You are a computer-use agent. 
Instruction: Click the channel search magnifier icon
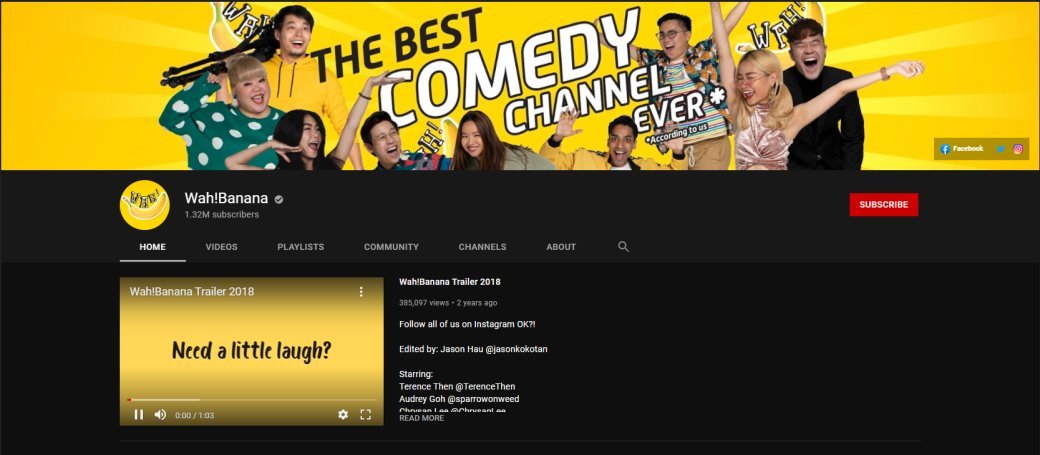coord(623,247)
